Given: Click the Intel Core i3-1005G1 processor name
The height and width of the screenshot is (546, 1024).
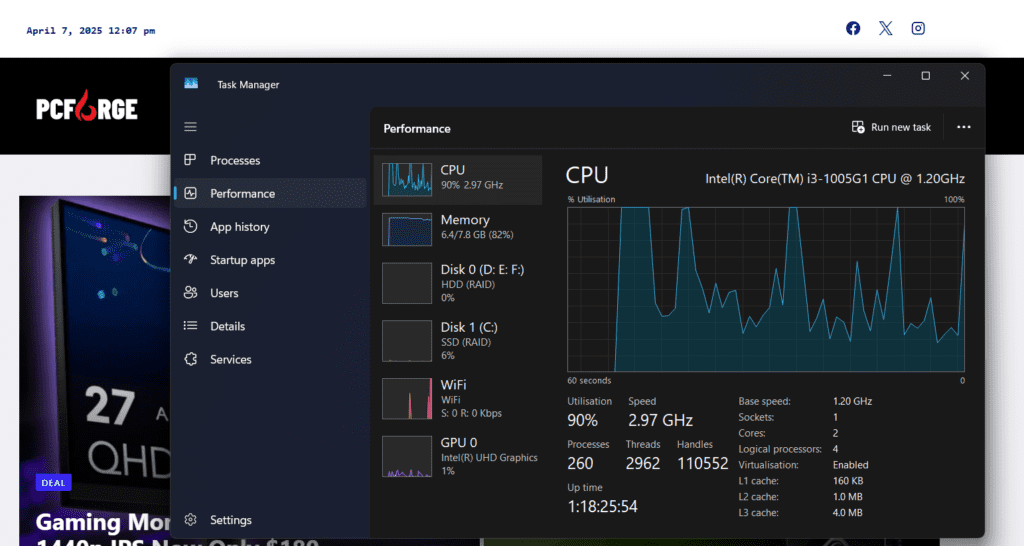Looking at the screenshot, I should point(835,178).
